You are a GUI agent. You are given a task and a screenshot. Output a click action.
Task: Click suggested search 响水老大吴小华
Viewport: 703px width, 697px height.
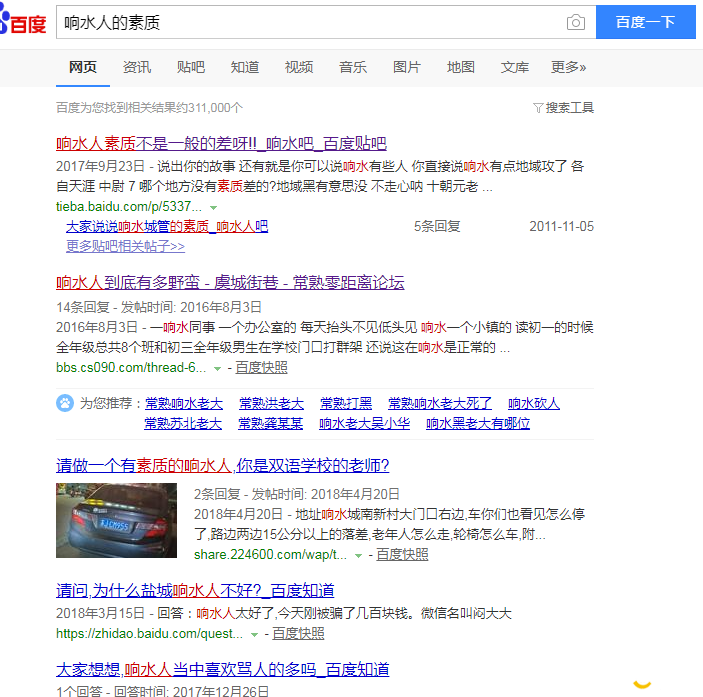pos(365,423)
